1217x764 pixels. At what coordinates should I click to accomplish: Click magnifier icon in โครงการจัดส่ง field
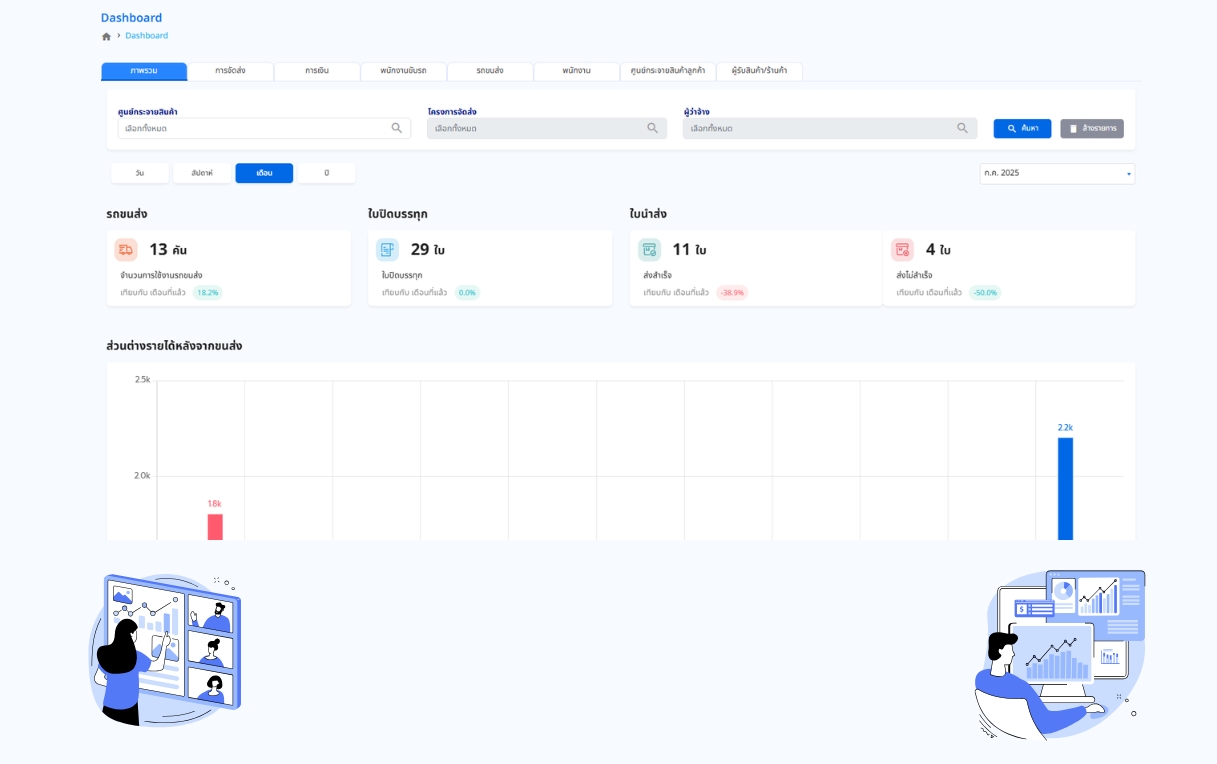click(x=653, y=128)
